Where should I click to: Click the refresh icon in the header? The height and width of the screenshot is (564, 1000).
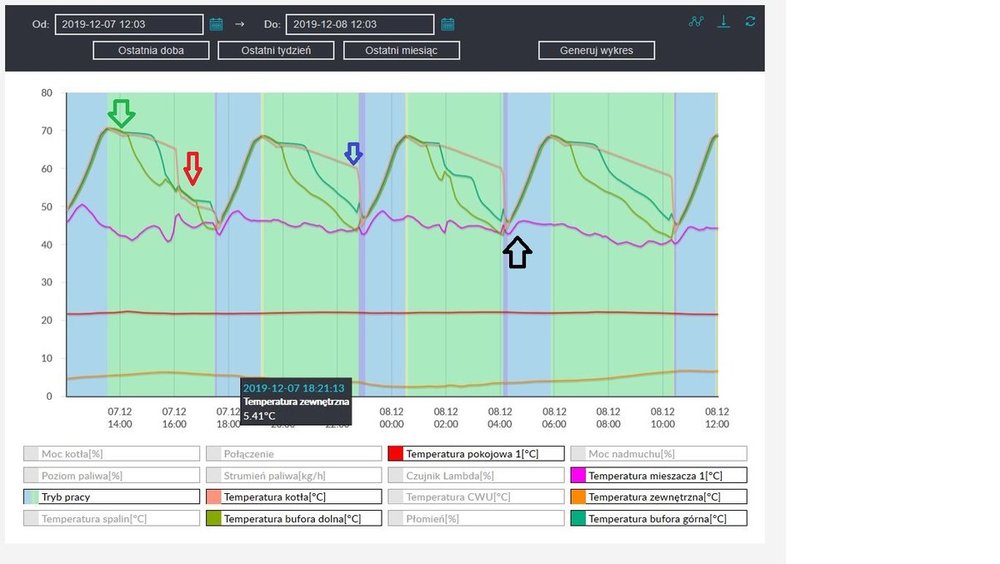tap(750, 22)
